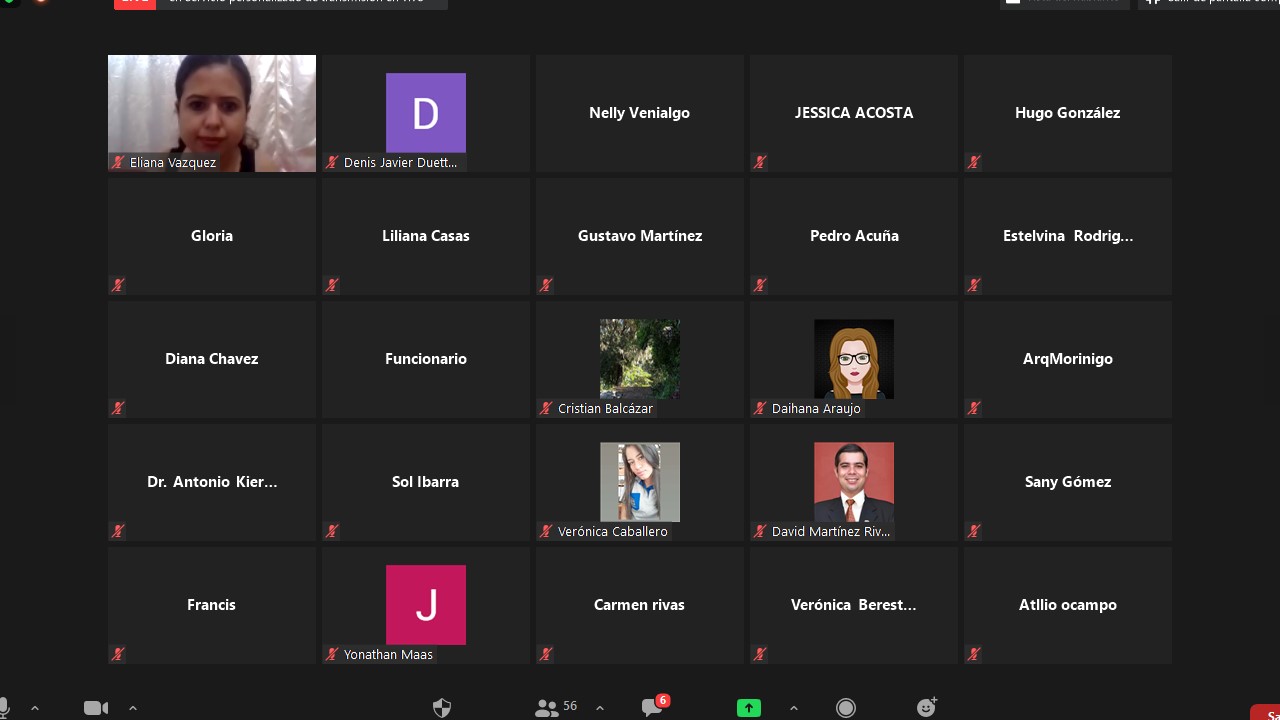Click Yonathan Maas's muted microphone indicator
The image size is (1280, 720).
[x=332, y=654]
